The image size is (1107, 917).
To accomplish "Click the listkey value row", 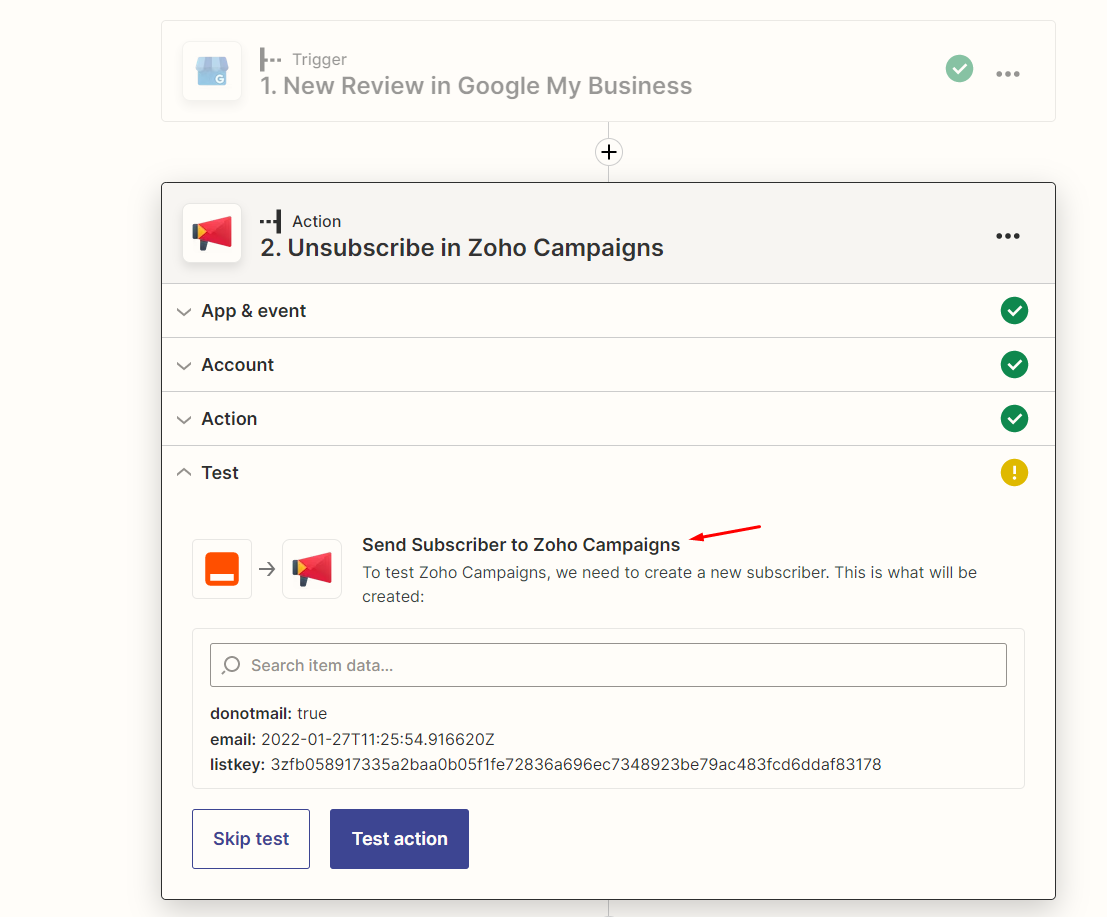I will pos(546,765).
